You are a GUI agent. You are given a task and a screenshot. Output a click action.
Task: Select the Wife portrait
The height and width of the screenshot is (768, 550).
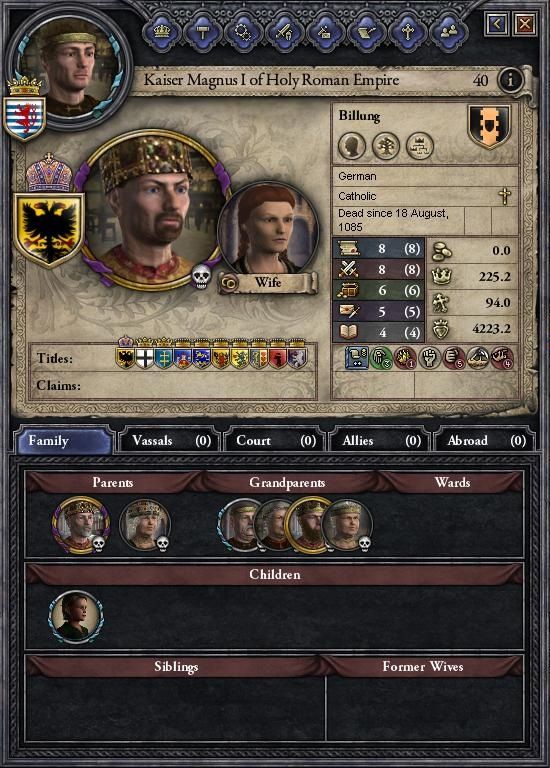point(267,229)
